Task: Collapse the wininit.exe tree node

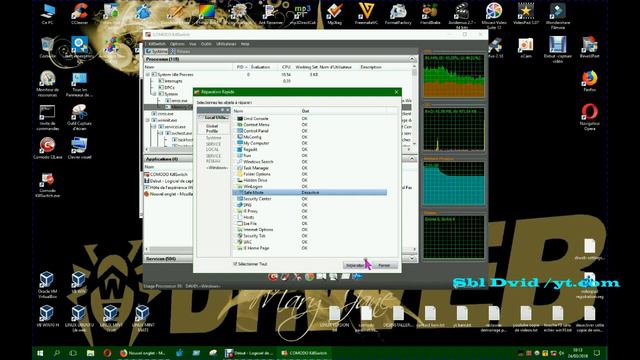Action: click(x=148, y=120)
